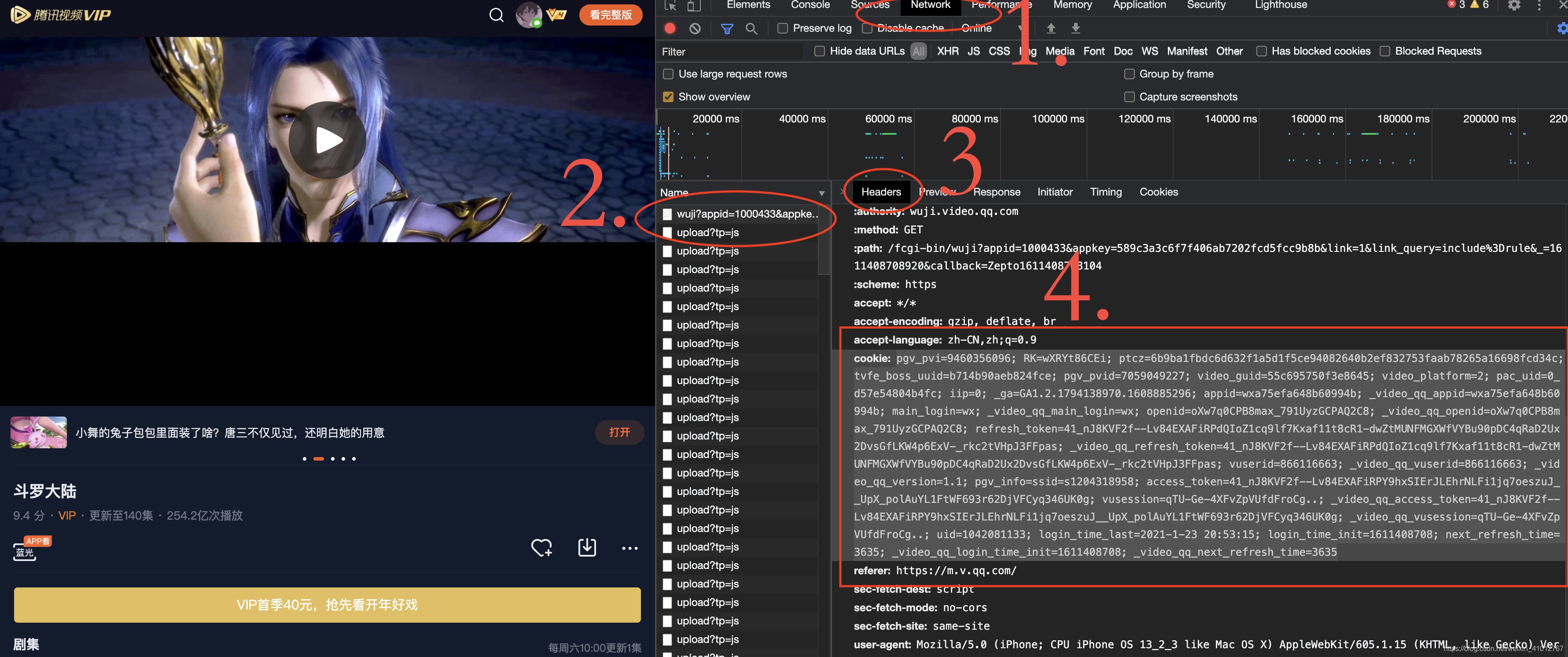The image size is (1568, 657).
Task: Click the red errors count indicator
Action: coord(1456,5)
